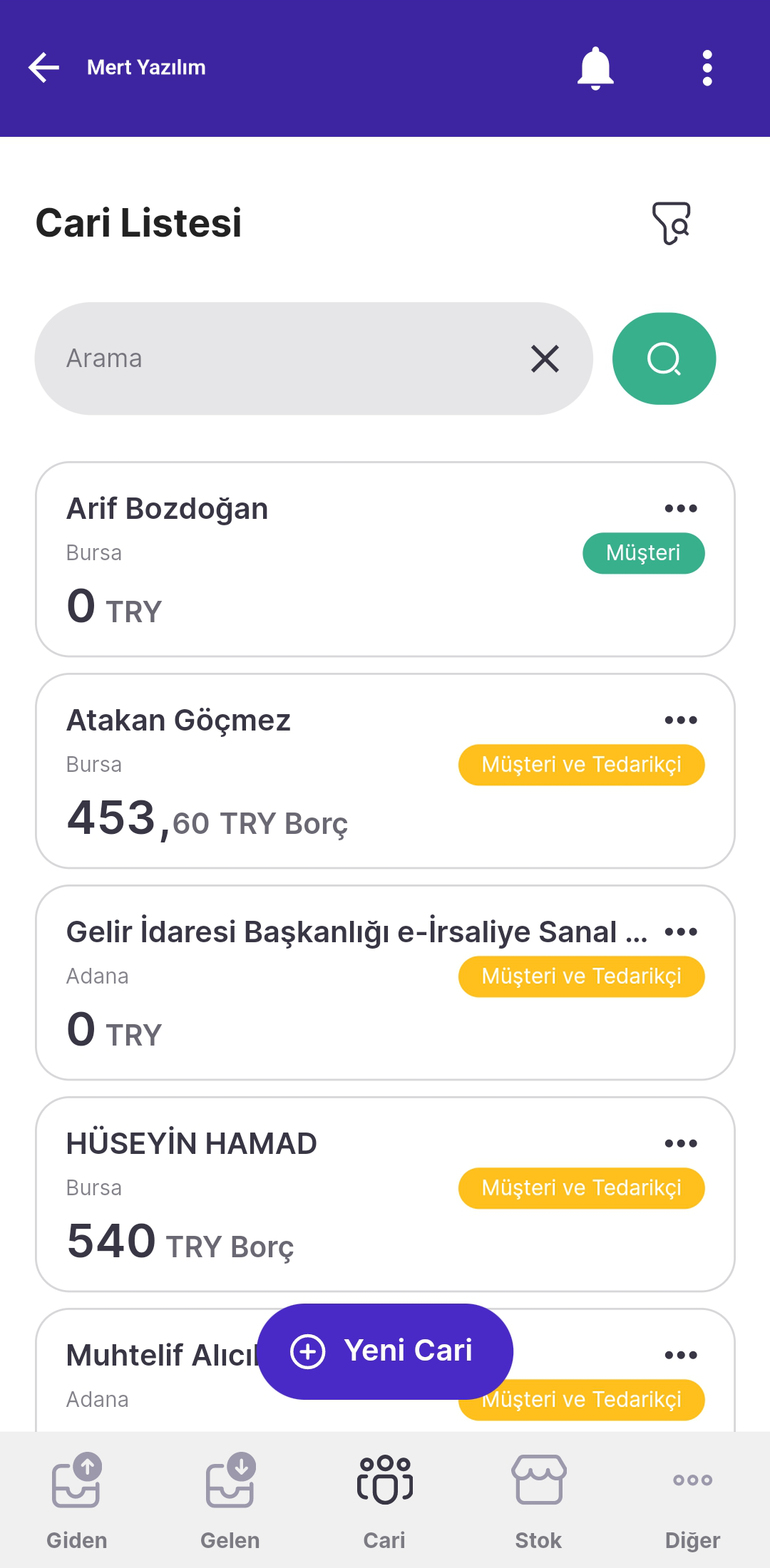The height and width of the screenshot is (1568, 770).
Task: Open notifications bell
Action: pos(595,68)
